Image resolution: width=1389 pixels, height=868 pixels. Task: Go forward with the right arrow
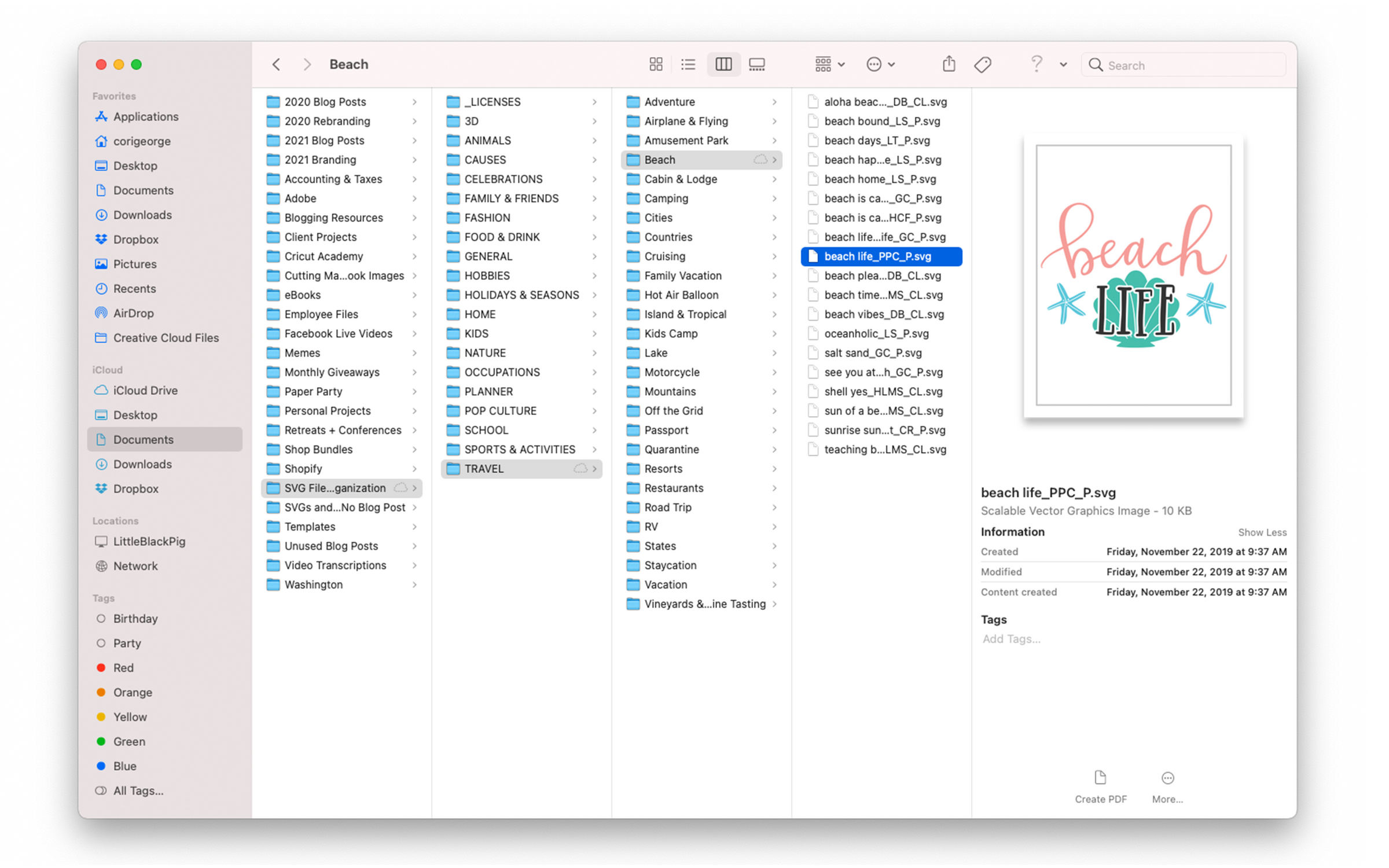click(307, 64)
